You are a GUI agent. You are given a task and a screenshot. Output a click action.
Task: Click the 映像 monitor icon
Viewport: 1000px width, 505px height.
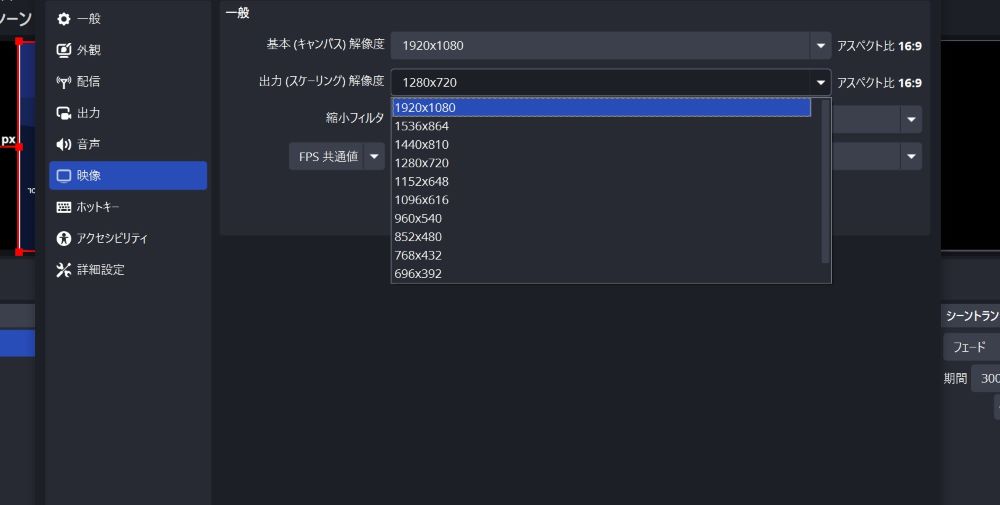click(x=64, y=175)
